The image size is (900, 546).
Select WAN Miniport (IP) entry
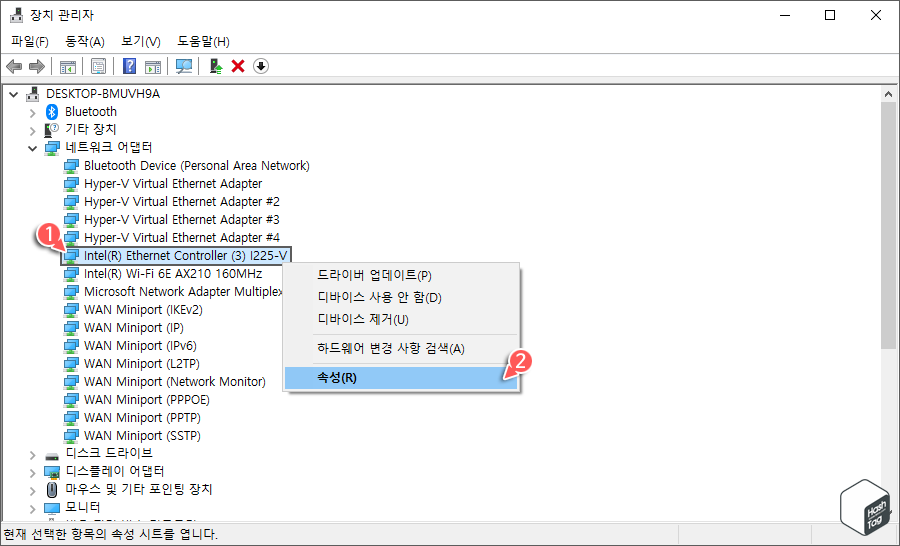tap(134, 328)
